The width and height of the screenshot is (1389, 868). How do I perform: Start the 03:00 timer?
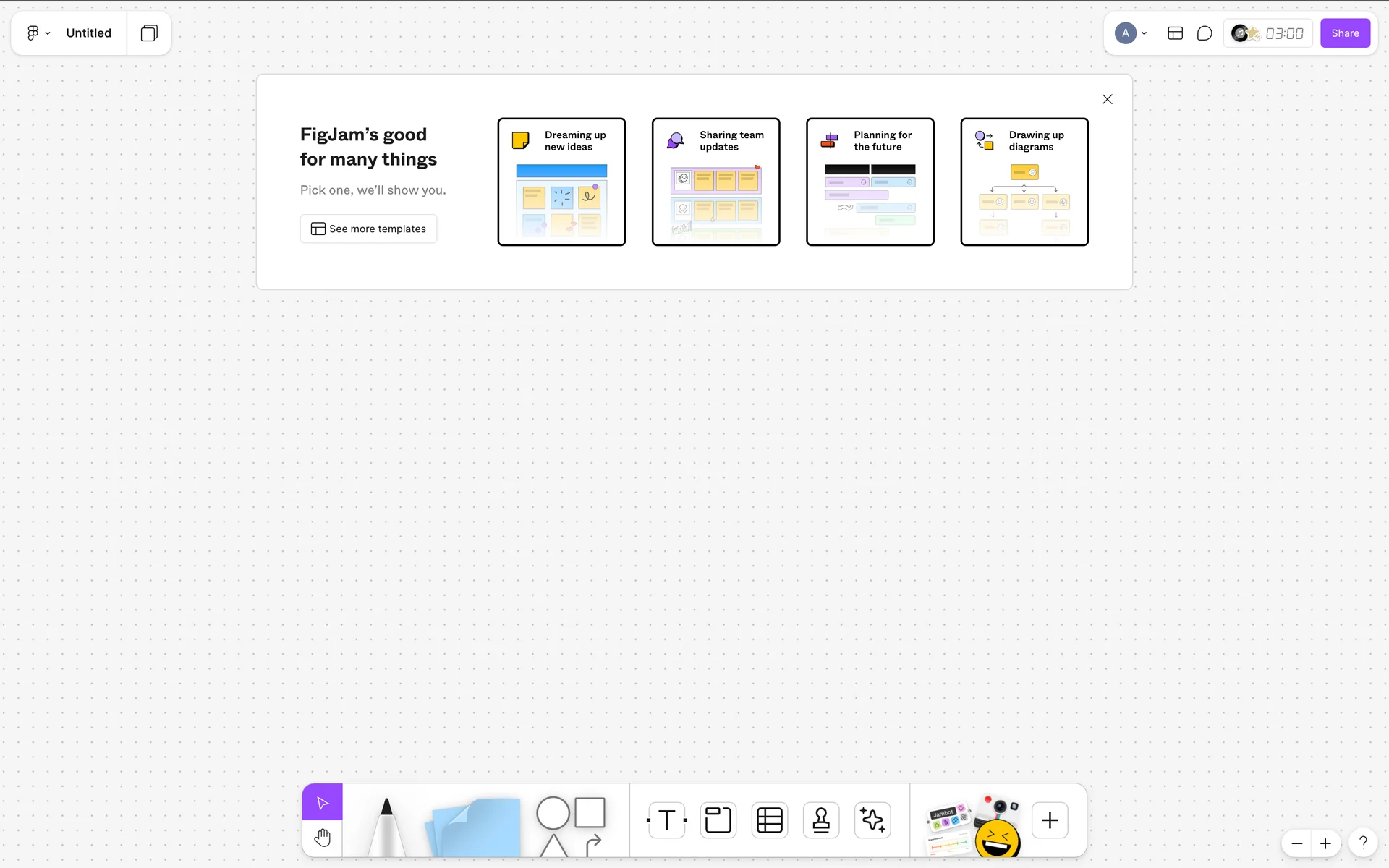click(1283, 33)
